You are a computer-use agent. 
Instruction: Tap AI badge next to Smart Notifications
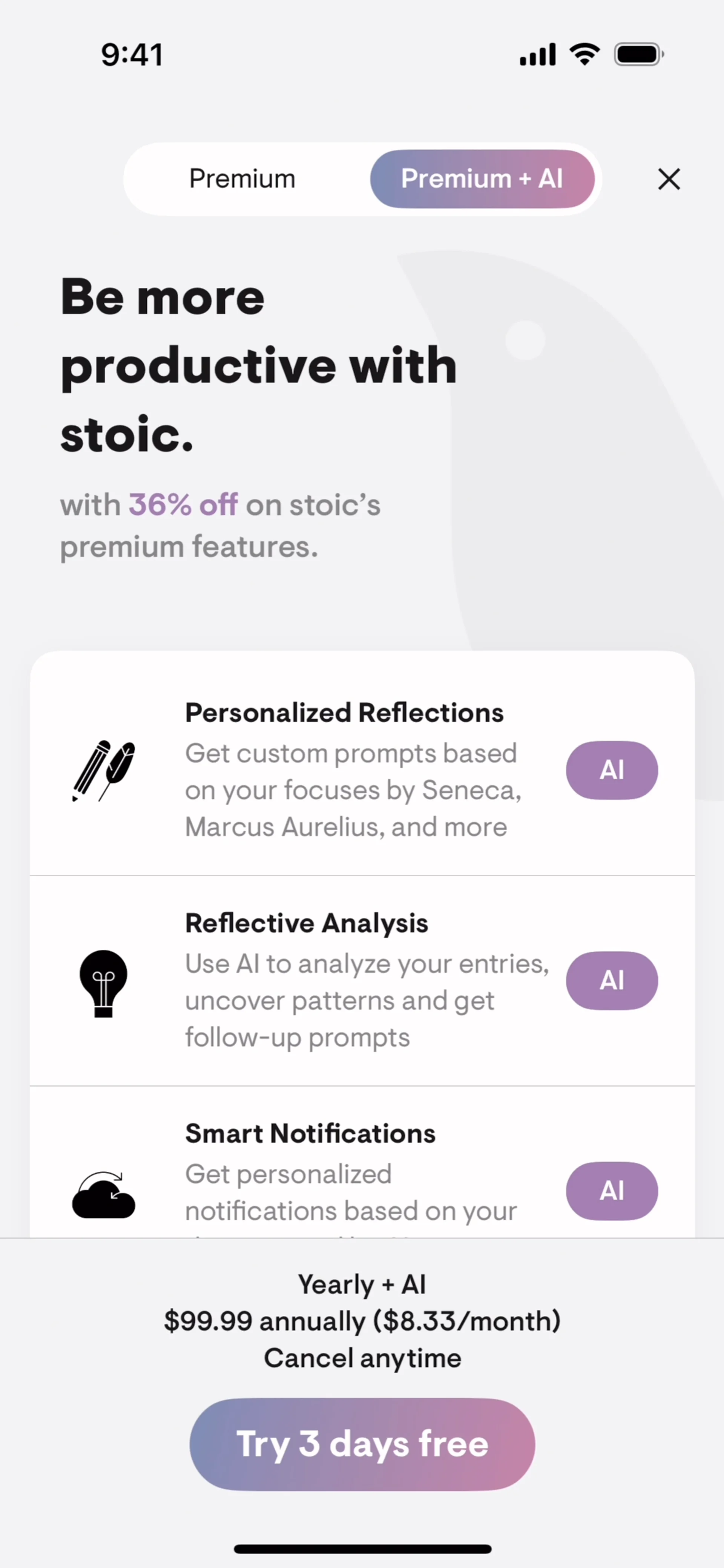pos(612,1191)
